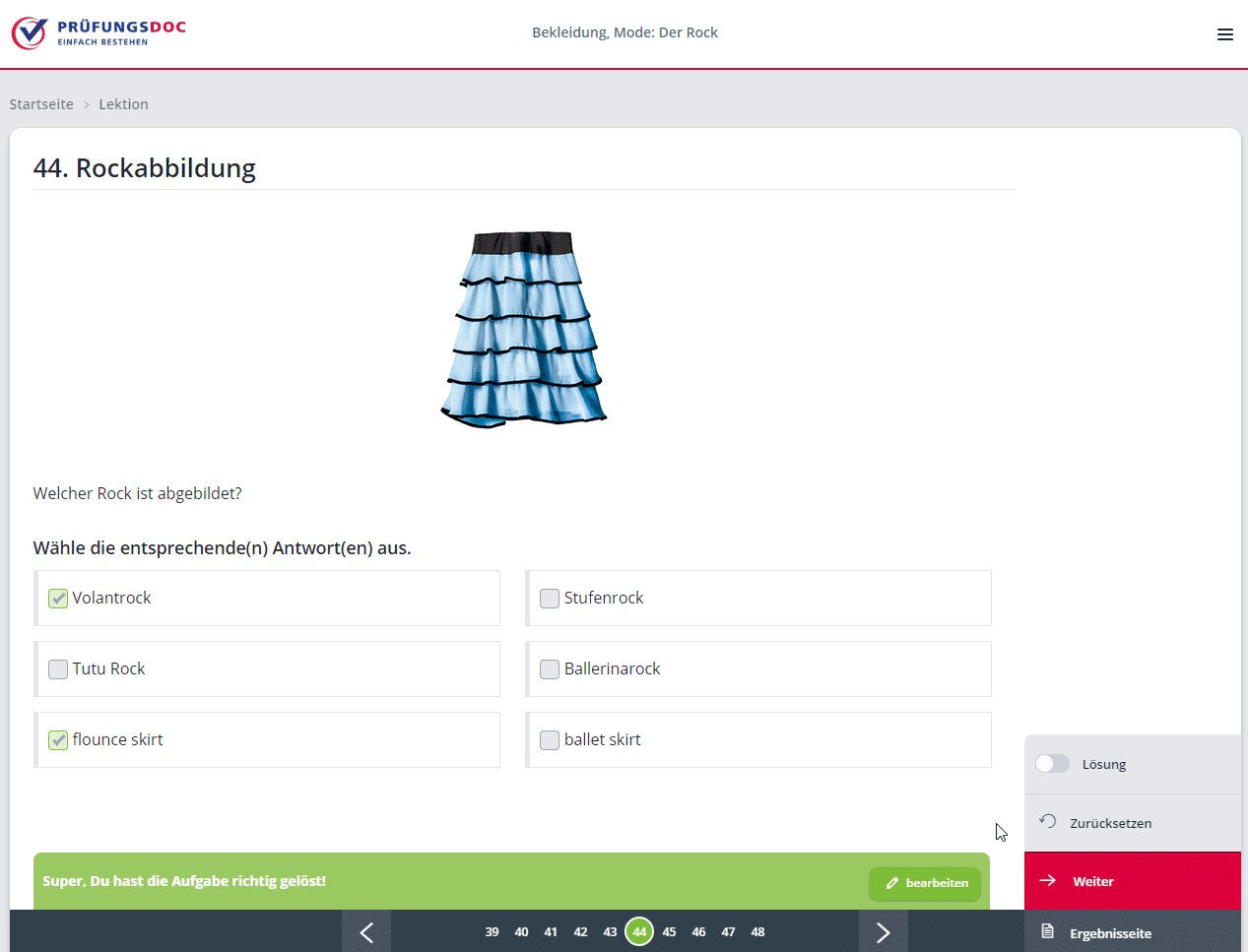Toggle the Lösung switch
Screen dimensions: 1248x952
coord(1052,764)
